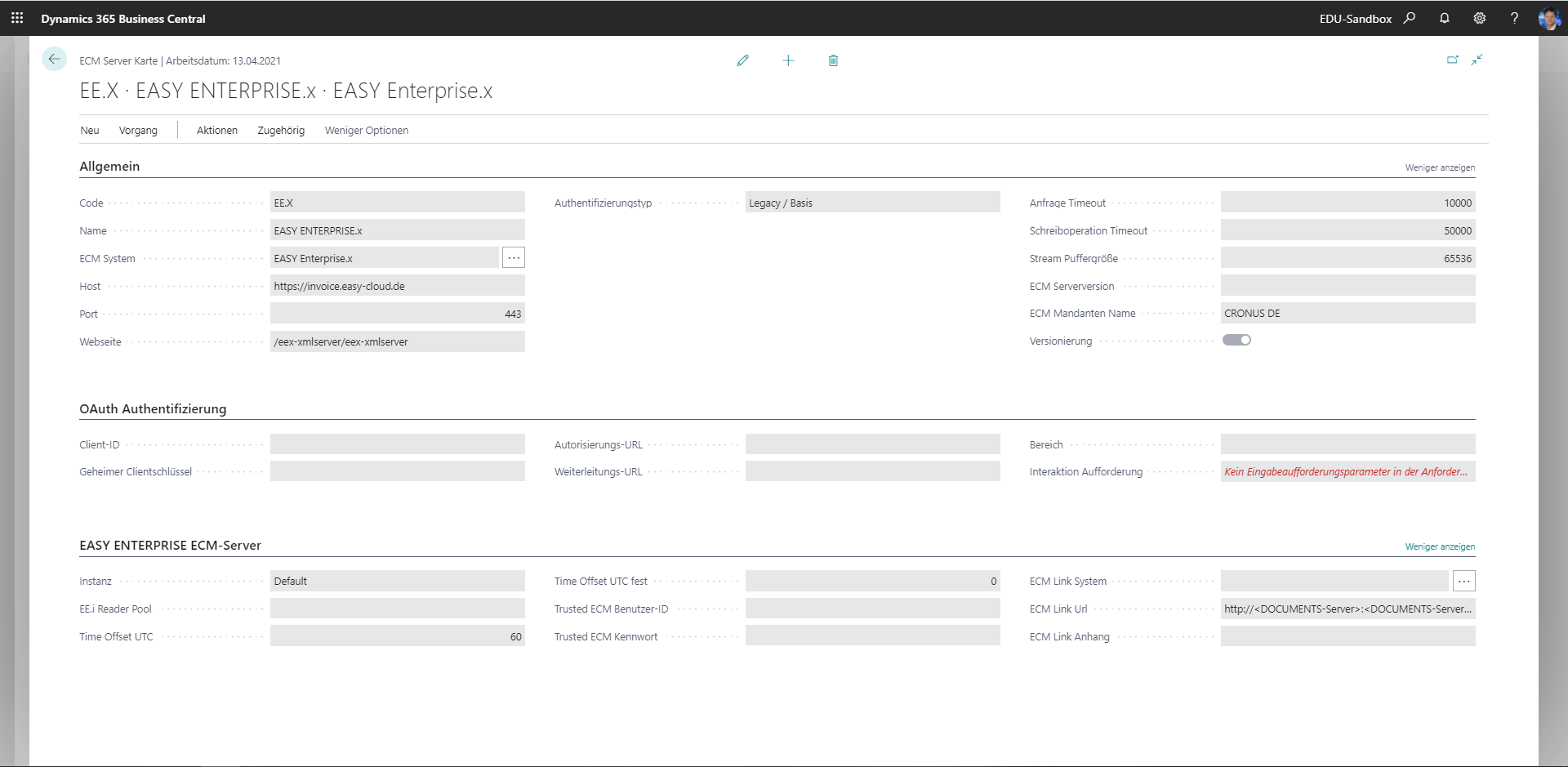1568x767 pixels.
Task: Click the Trusted ECM Kennwort field
Action: (x=872, y=636)
